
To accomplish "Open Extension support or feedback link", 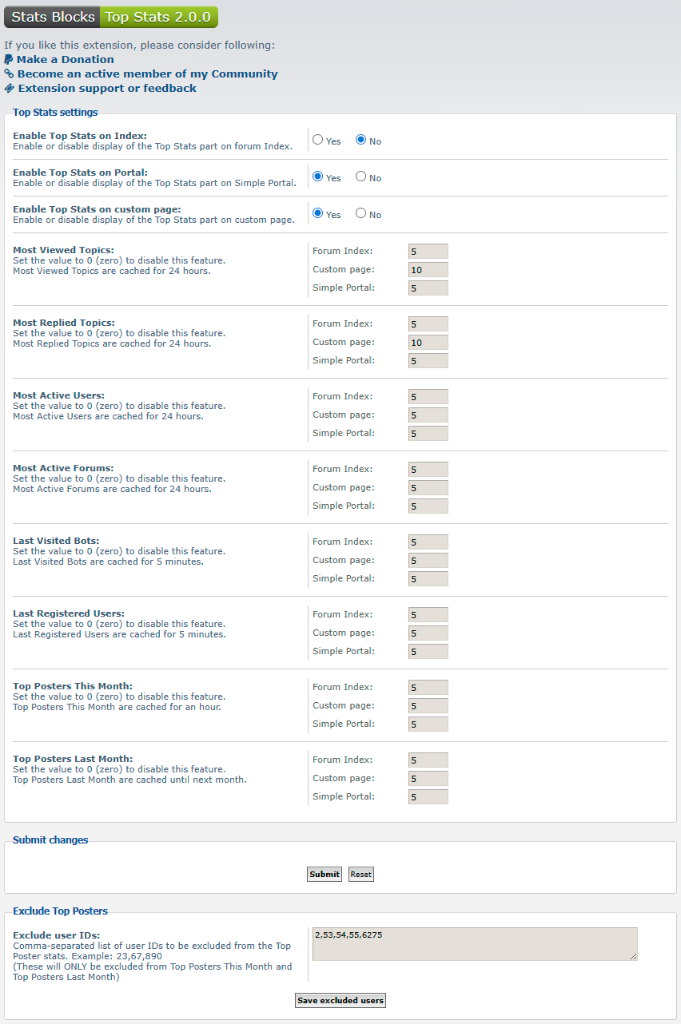I will click(x=107, y=88).
